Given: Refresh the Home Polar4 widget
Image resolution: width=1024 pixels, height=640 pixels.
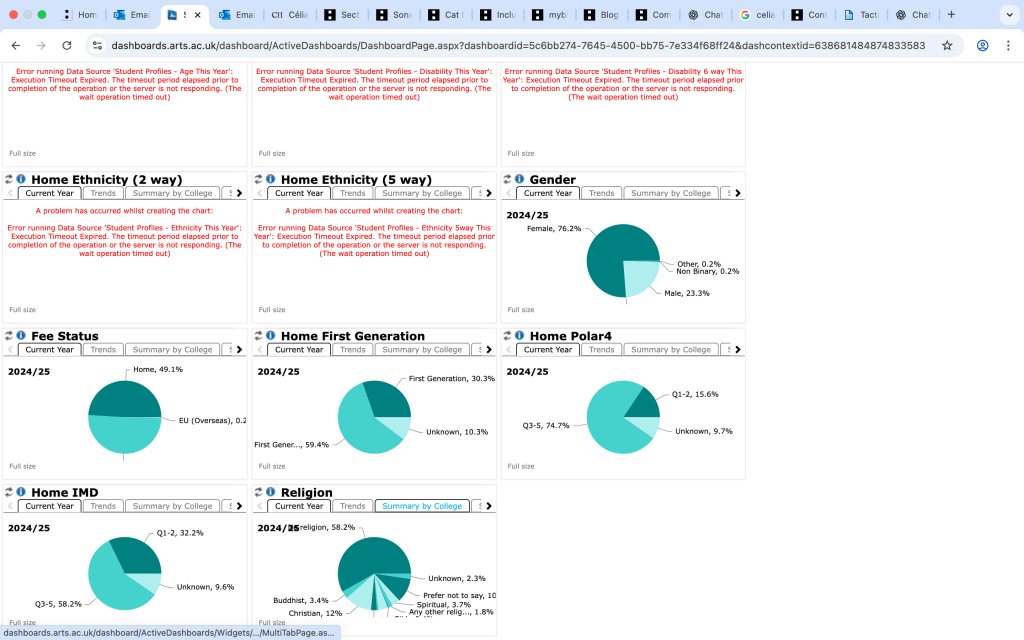Looking at the screenshot, I should tap(507, 336).
